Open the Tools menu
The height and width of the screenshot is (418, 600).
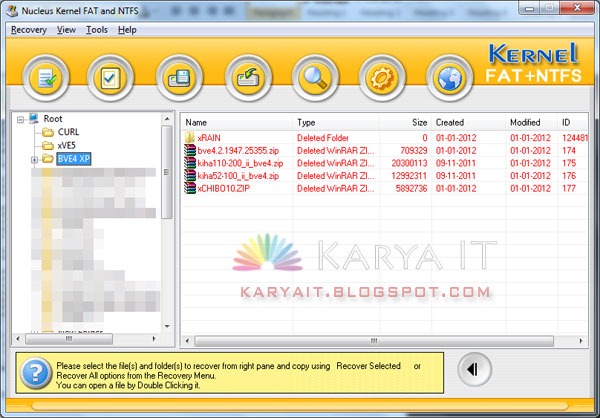click(96, 30)
